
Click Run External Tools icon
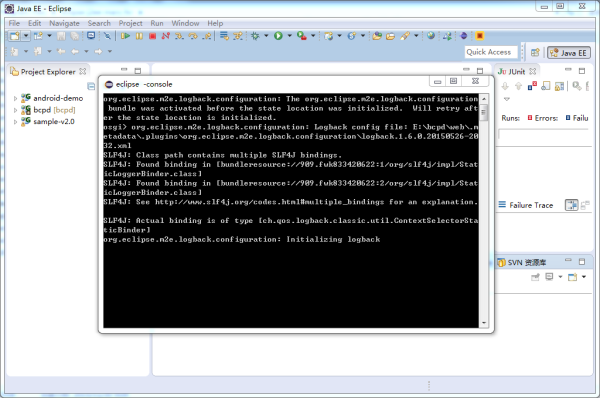pos(302,36)
